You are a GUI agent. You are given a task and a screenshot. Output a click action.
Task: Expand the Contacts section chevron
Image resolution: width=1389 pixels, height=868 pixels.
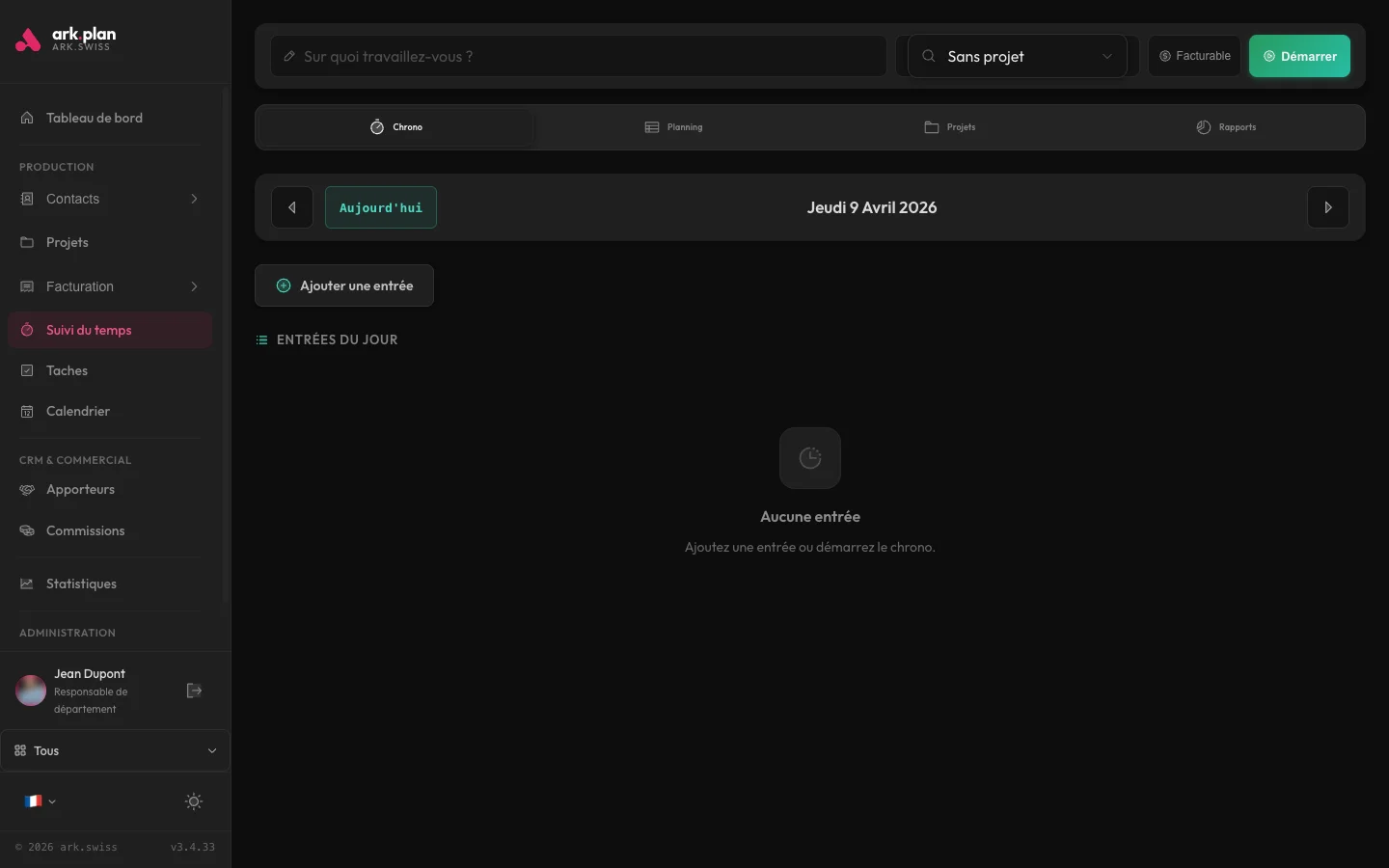pyautogui.click(x=194, y=199)
